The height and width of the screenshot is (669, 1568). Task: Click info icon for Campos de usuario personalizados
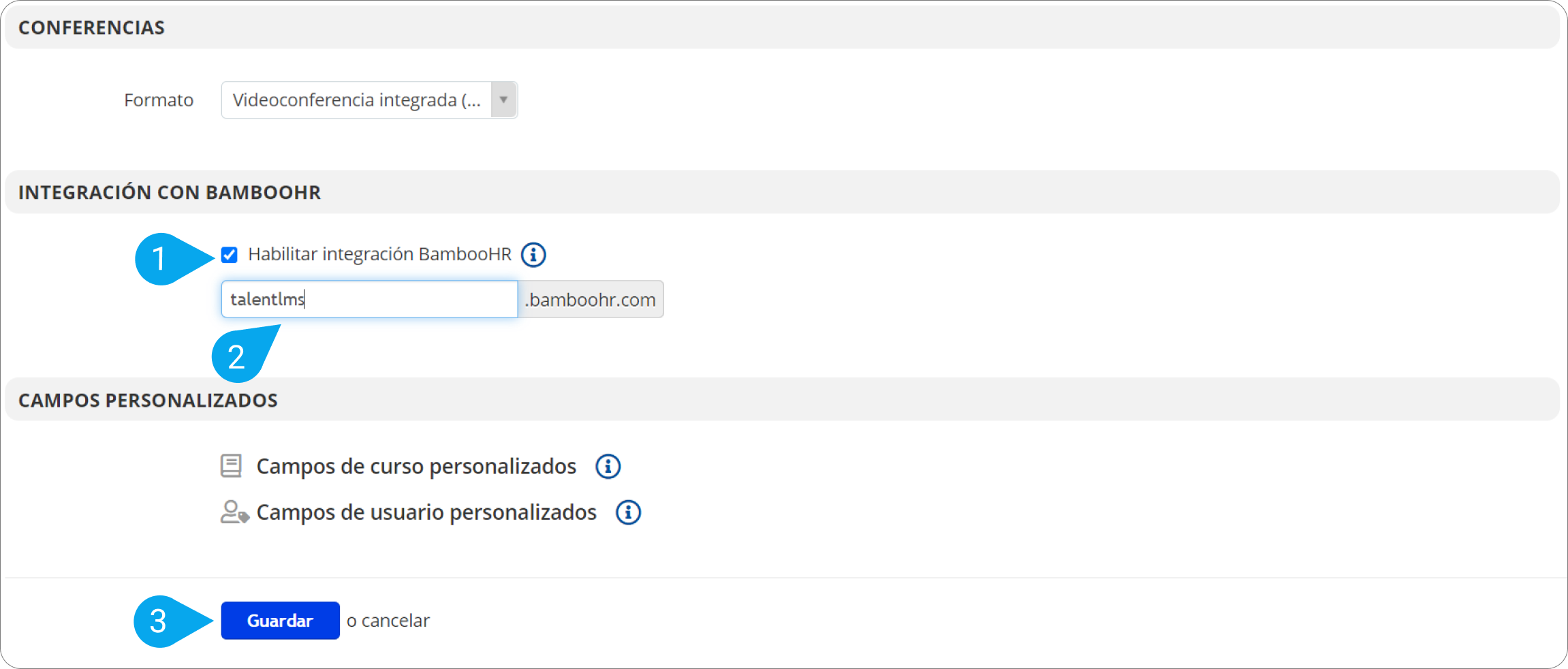tap(628, 512)
